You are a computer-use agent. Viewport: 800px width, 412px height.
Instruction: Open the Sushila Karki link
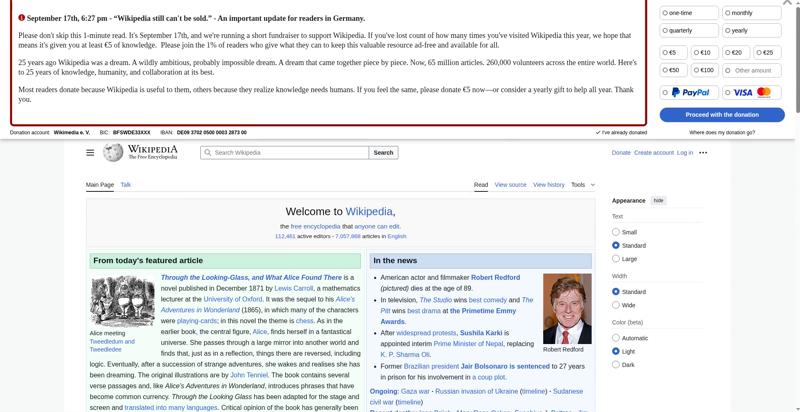pyautogui.click(x=481, y=332)
